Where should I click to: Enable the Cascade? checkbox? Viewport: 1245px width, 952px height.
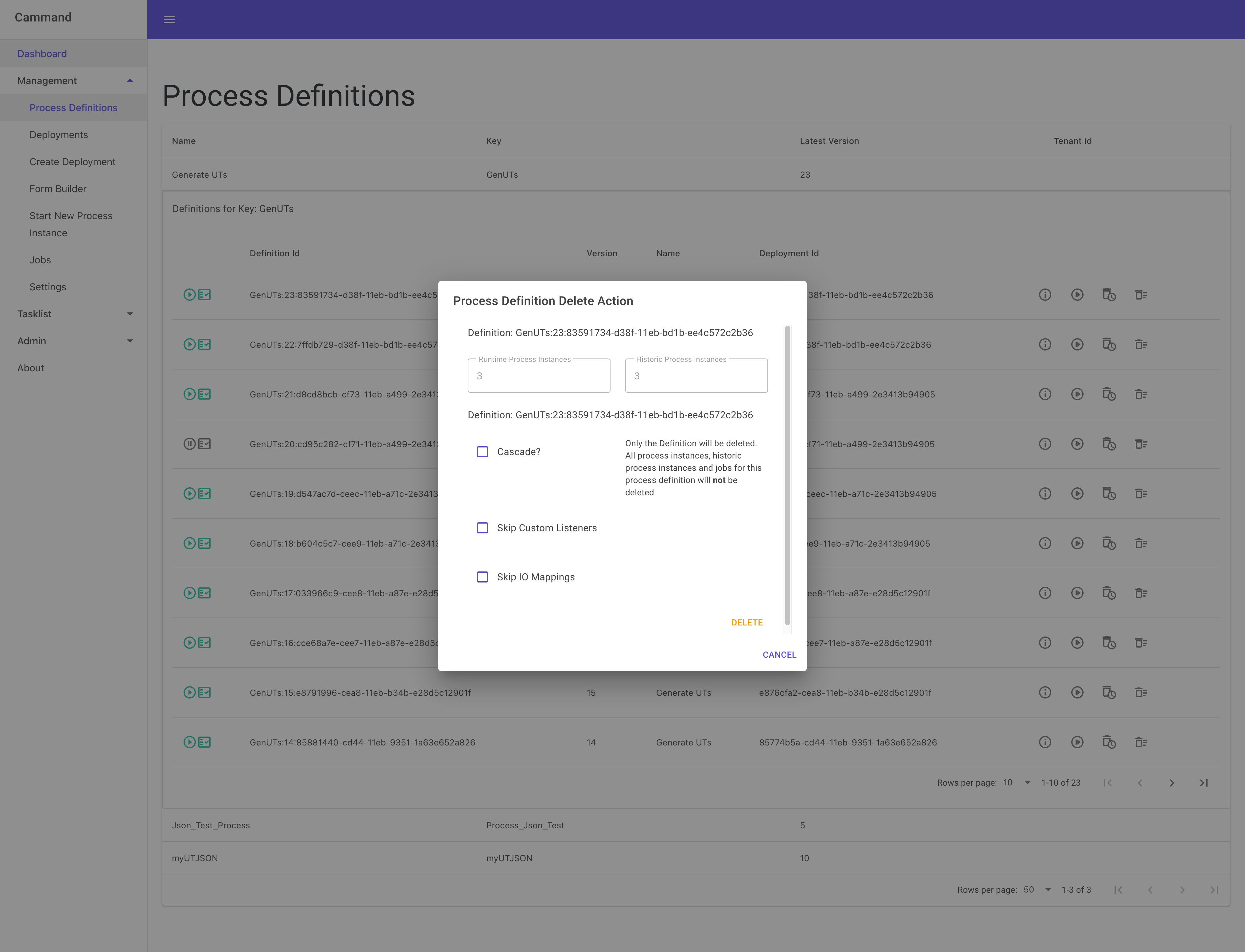click(x=482, y=452)
